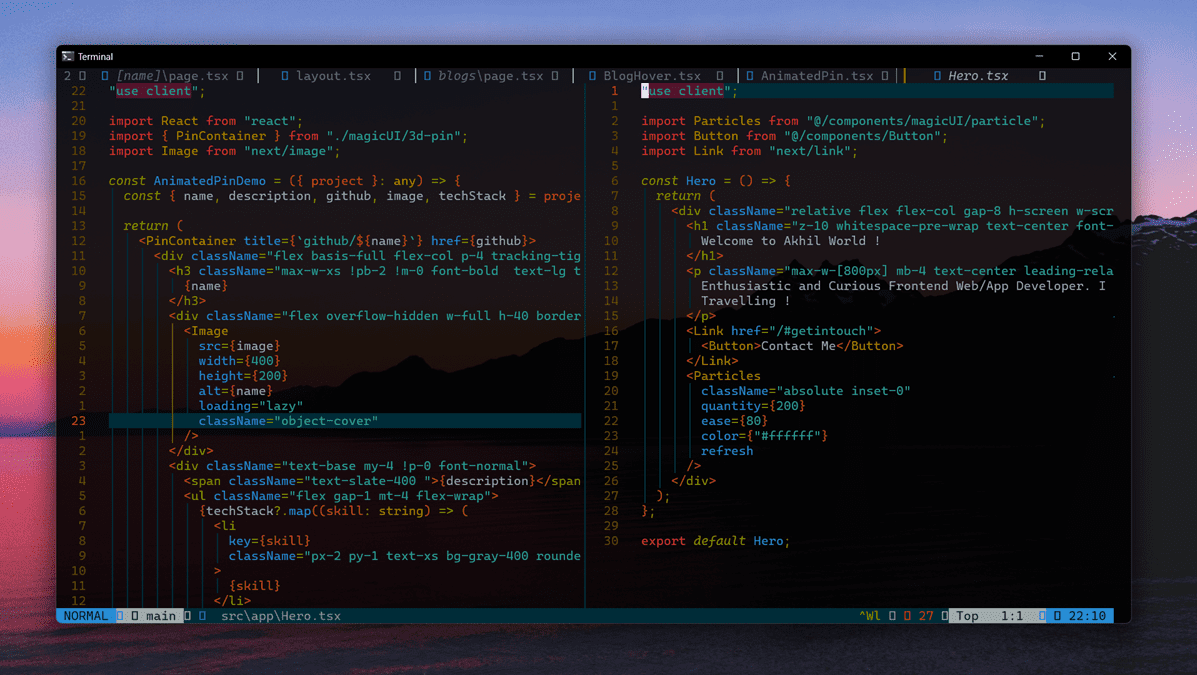Click the quantity={200} prop line

[x=753, y=405]
